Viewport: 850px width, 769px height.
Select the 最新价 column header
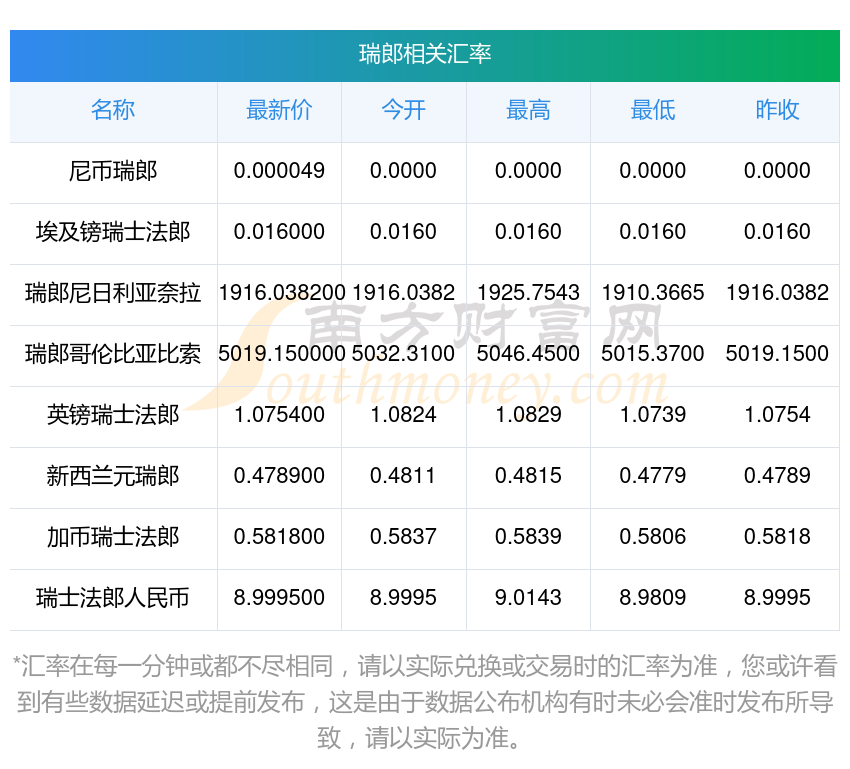[x=279, y=110]
